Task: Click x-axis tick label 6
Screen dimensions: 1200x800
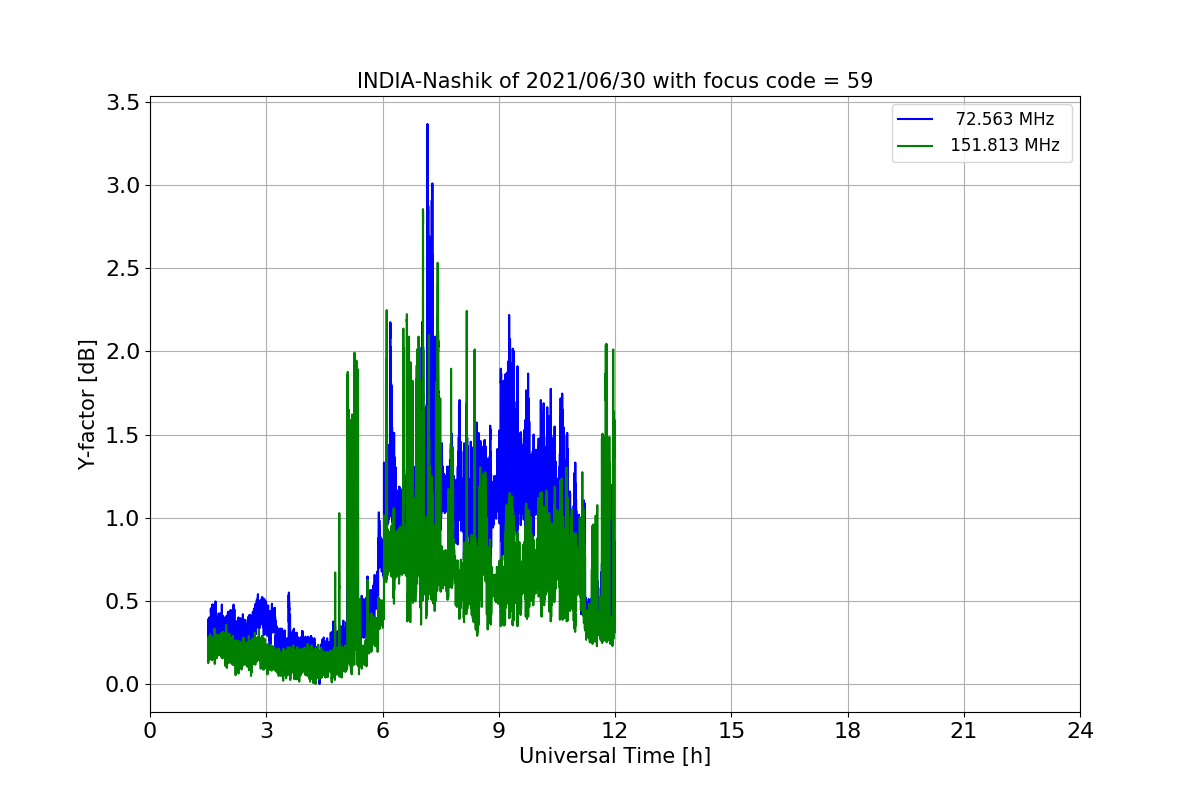Action: 382,731
